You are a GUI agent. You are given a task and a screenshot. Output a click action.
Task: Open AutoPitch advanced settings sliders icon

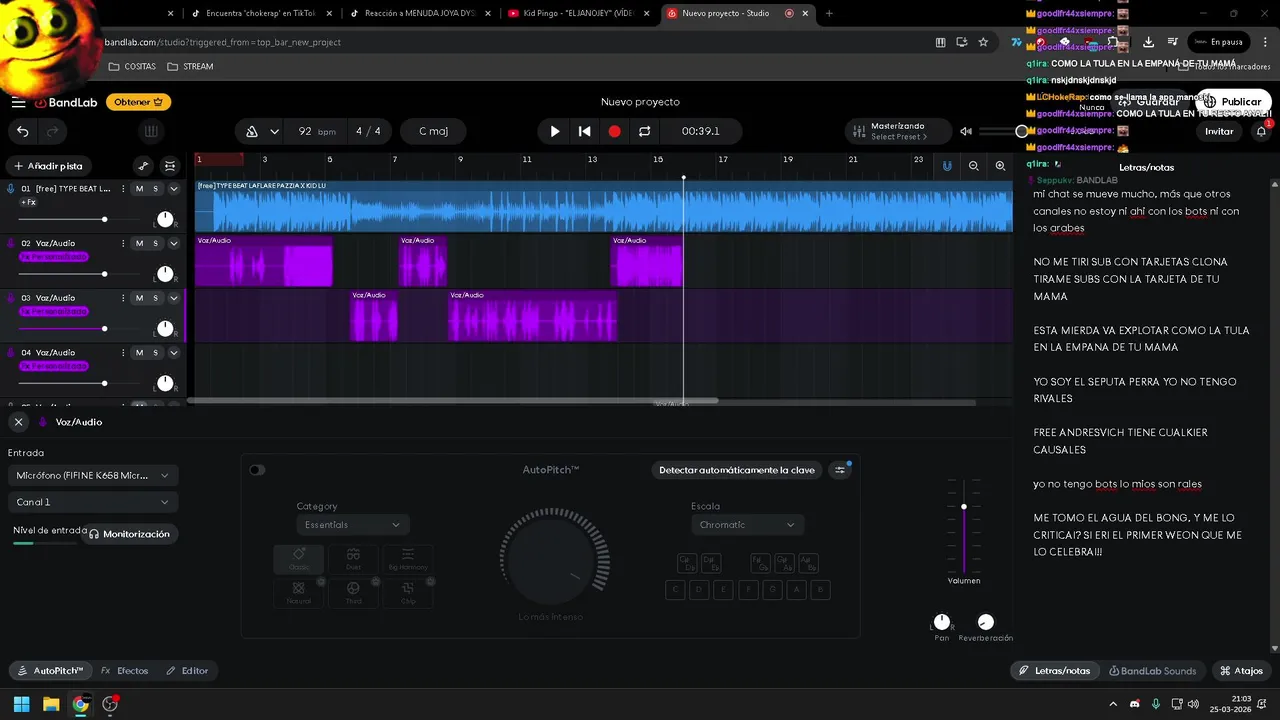click(840, 470)
